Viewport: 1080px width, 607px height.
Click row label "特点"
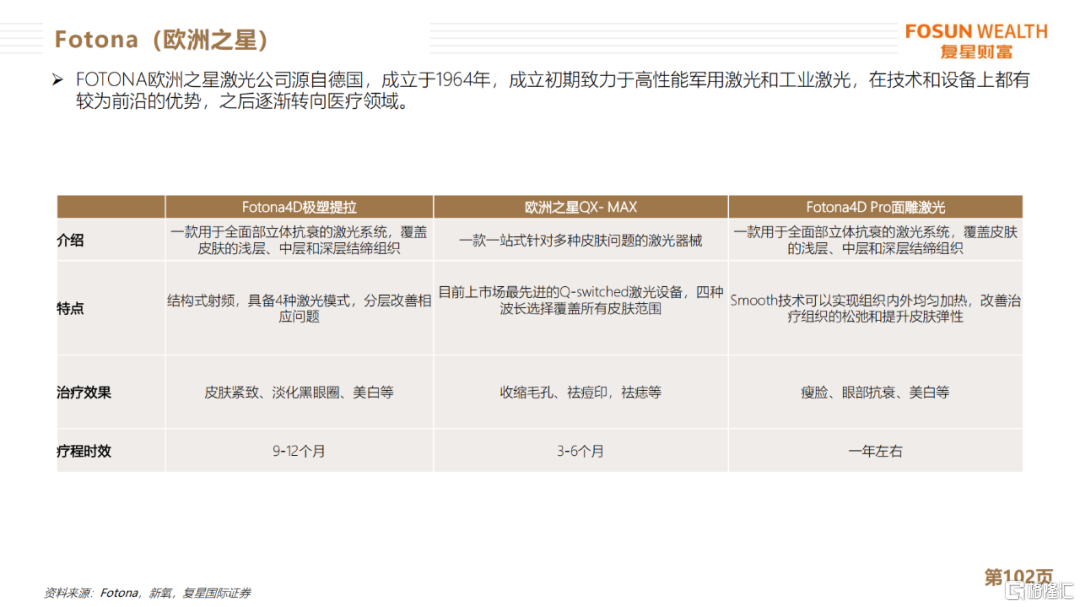pyautogui.click(x=70, y=308)
